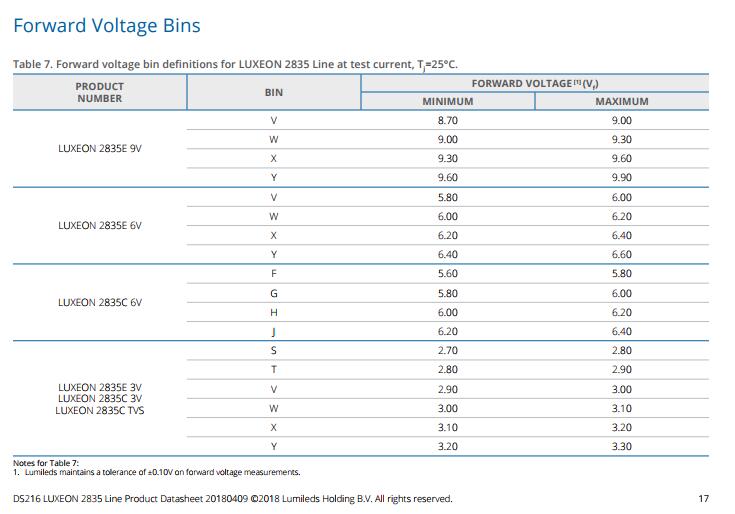Click the 'MAXIMUM' column header

coord(622,101)
